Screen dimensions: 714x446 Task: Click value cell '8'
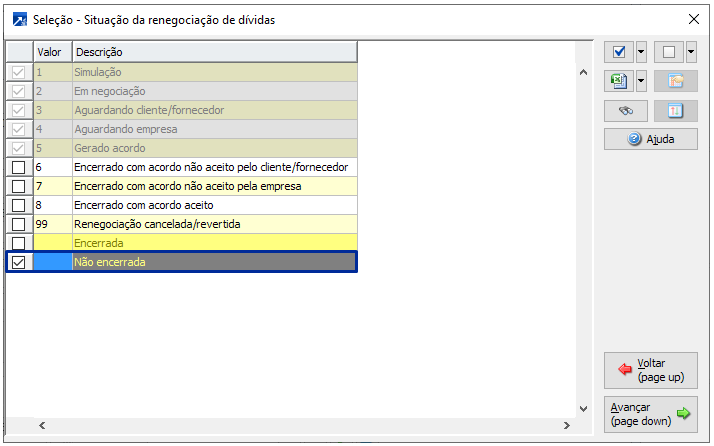point(53,205)
